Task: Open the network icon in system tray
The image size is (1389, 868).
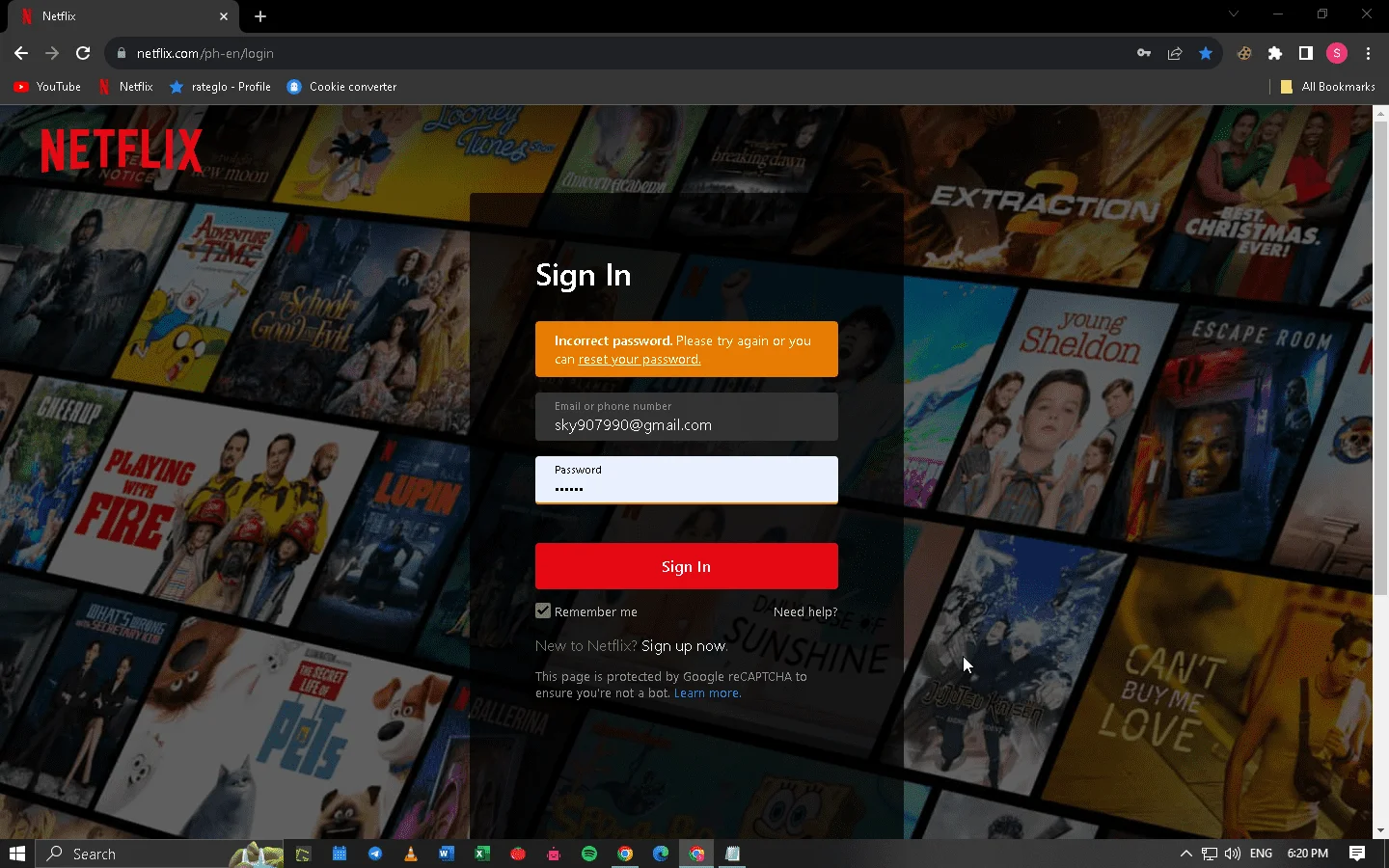Action: (x=1210, y=854)
